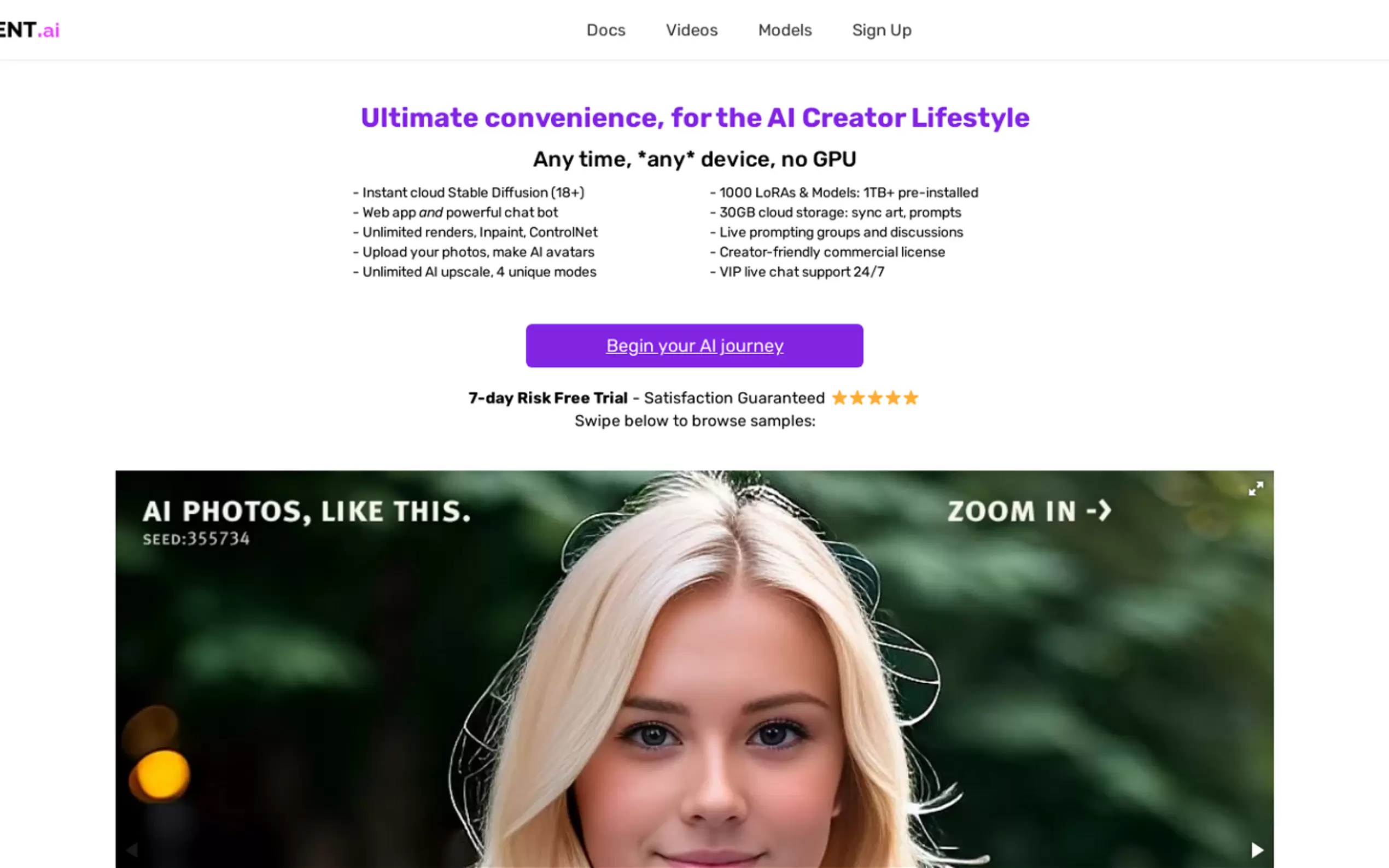Viewport: 1389px width, 868px height.
Task: Advance to the next sample slide
Action: (x=1257, y=849)
